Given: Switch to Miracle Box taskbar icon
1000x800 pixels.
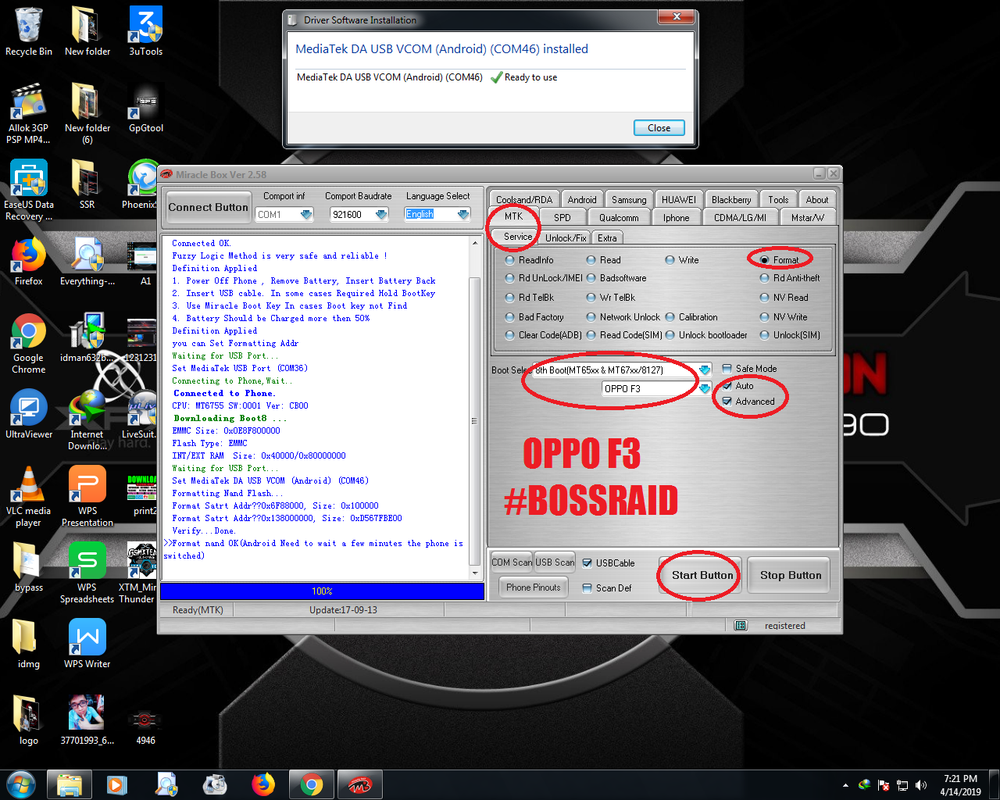Looking at the screenshot, I should point(360,785).
